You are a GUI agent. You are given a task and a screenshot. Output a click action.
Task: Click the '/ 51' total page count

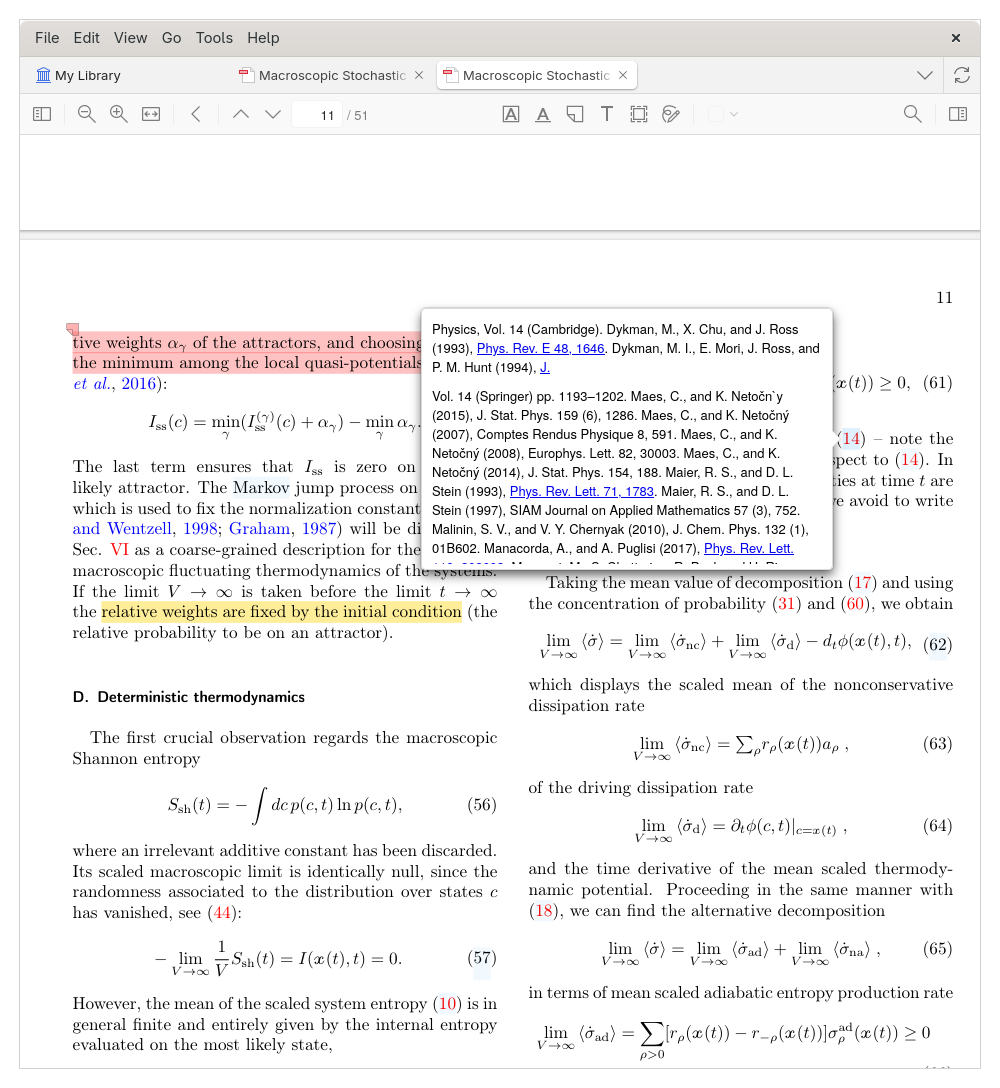pos(357,116)
